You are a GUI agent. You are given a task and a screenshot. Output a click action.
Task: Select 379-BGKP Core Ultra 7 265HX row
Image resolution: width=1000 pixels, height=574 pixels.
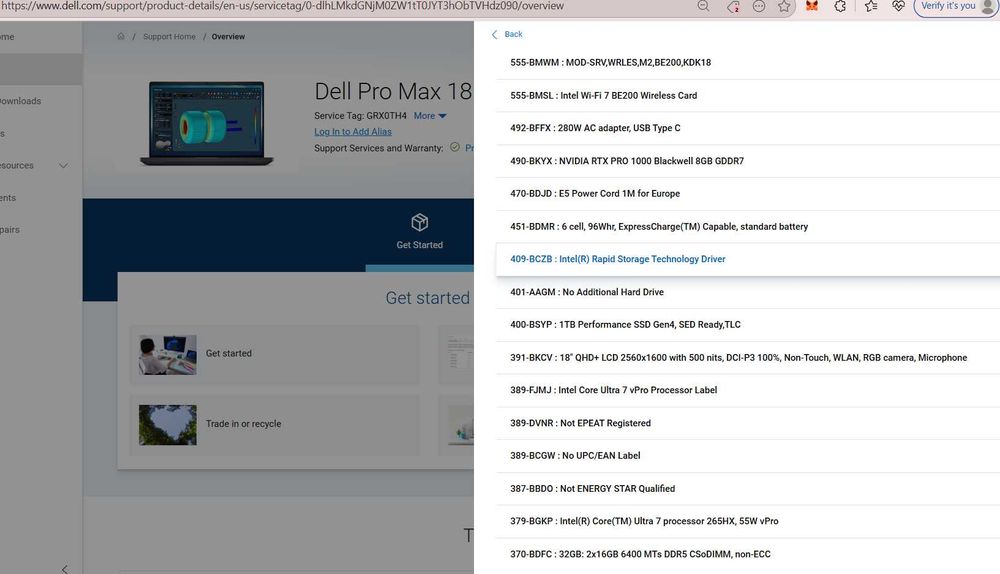747,521
